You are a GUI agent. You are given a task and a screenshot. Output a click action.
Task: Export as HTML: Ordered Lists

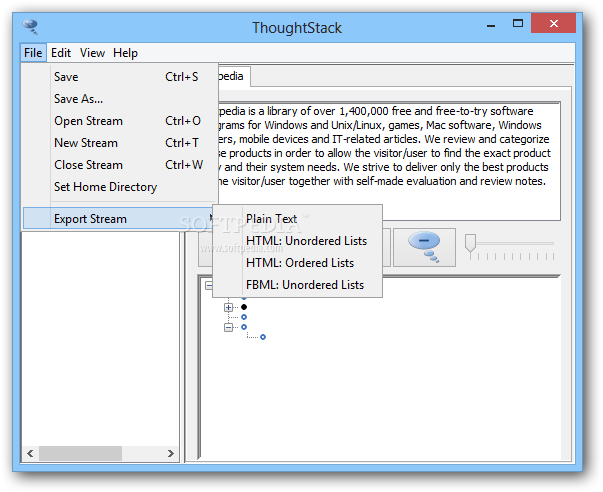point(297,263)
